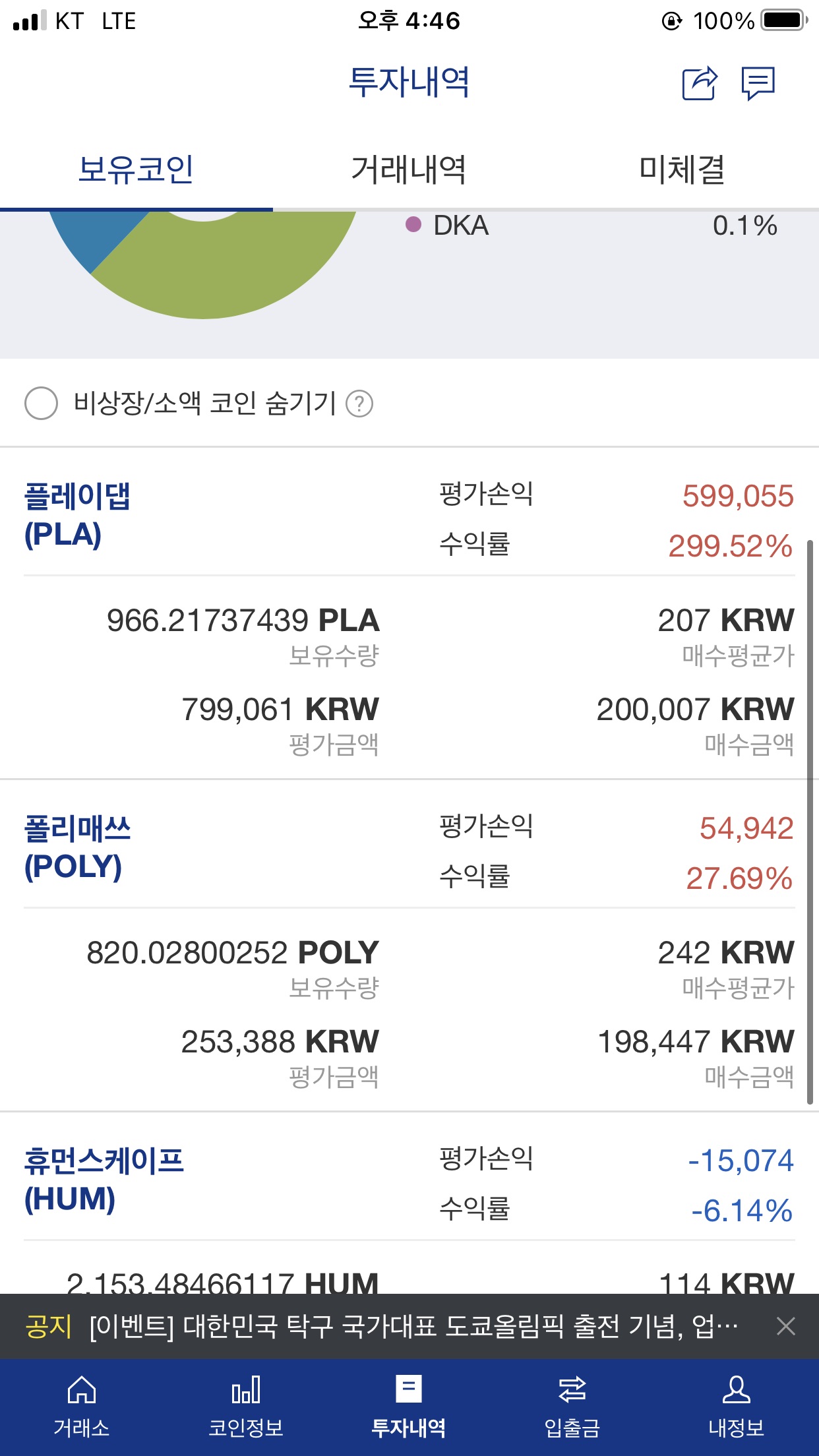Open 입출금 transfer arrows icon
Image resolution: width=819 pixels, height=1456 pixels.
(572, 1390)
